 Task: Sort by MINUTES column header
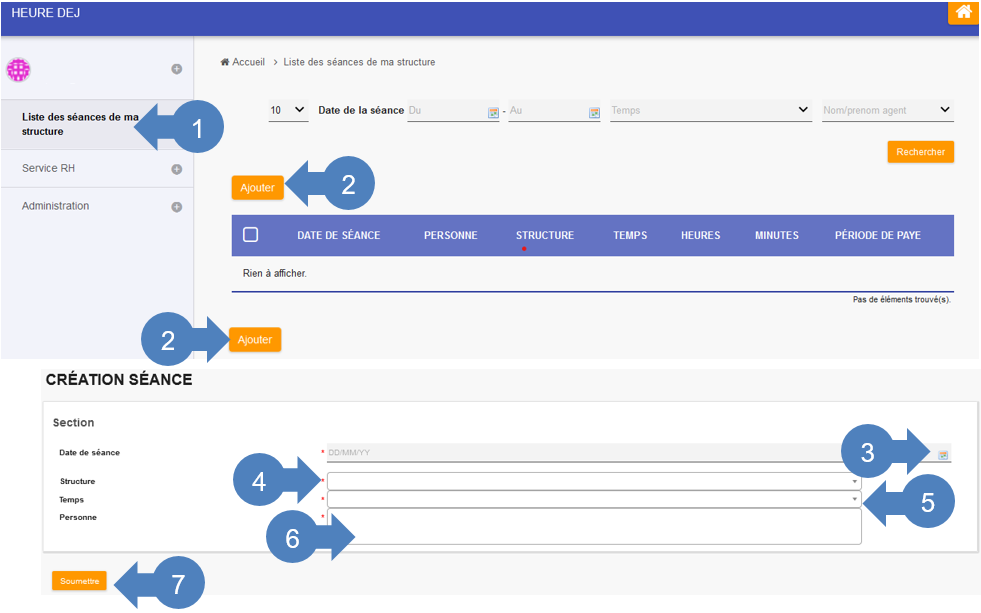tap(776, 235)
